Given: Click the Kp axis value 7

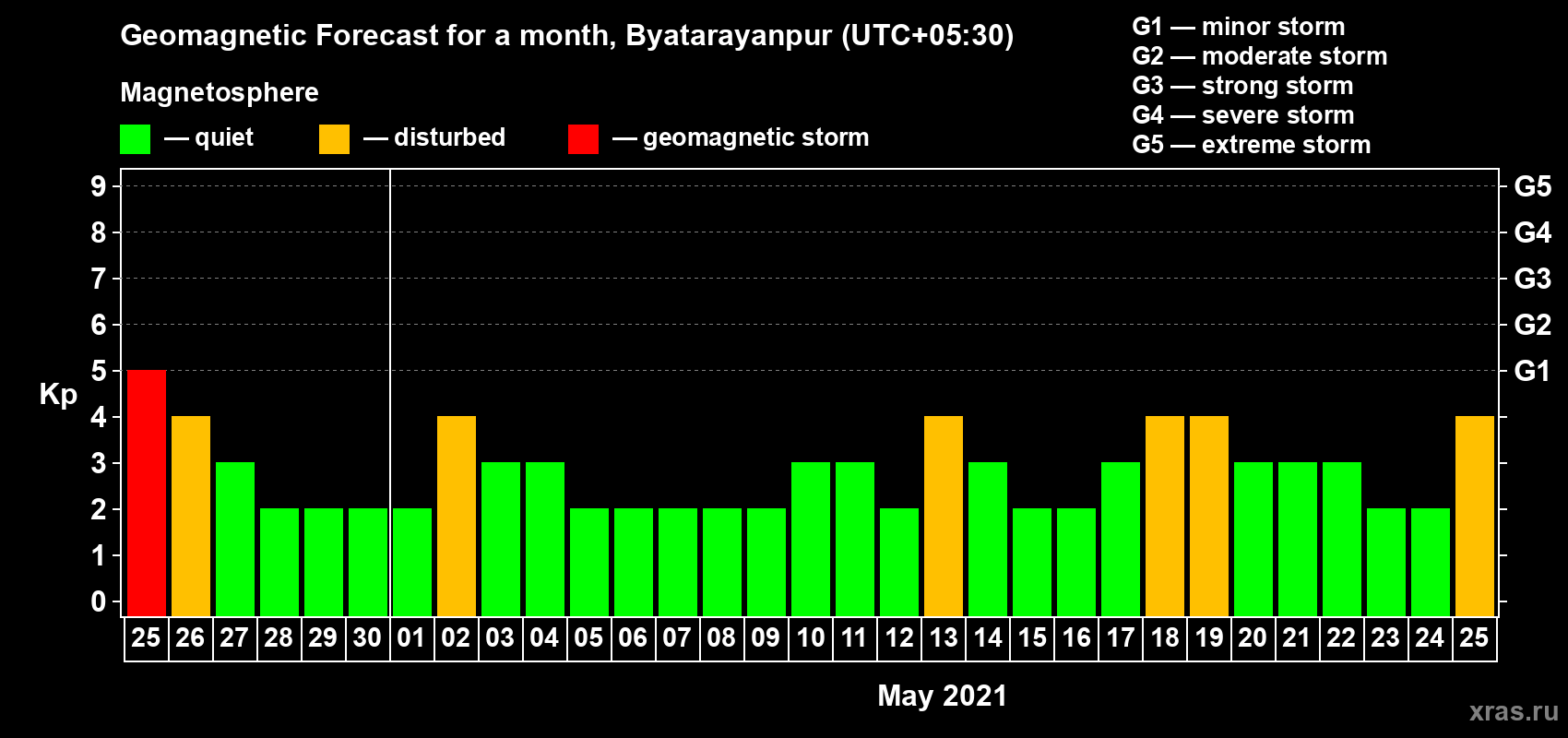Looking at the screenshot, I should (99, 279).
